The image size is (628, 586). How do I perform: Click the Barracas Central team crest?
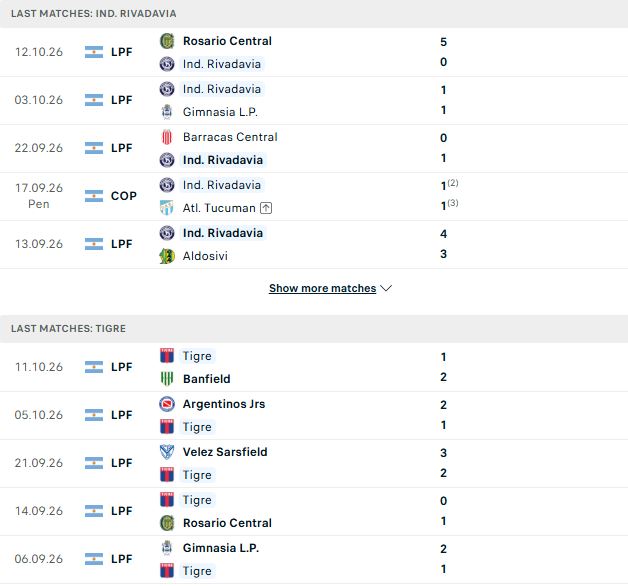click(x=167, y=137)
